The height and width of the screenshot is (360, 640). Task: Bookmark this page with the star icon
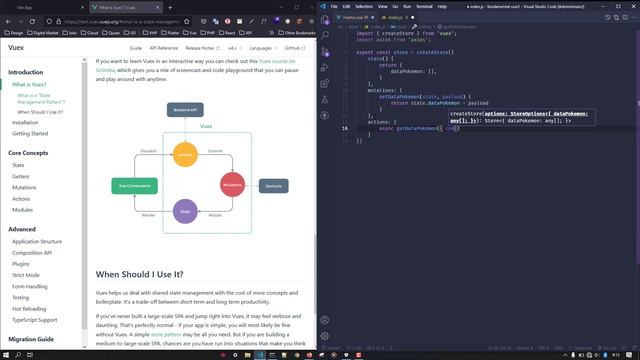click(x=187, y=21)
